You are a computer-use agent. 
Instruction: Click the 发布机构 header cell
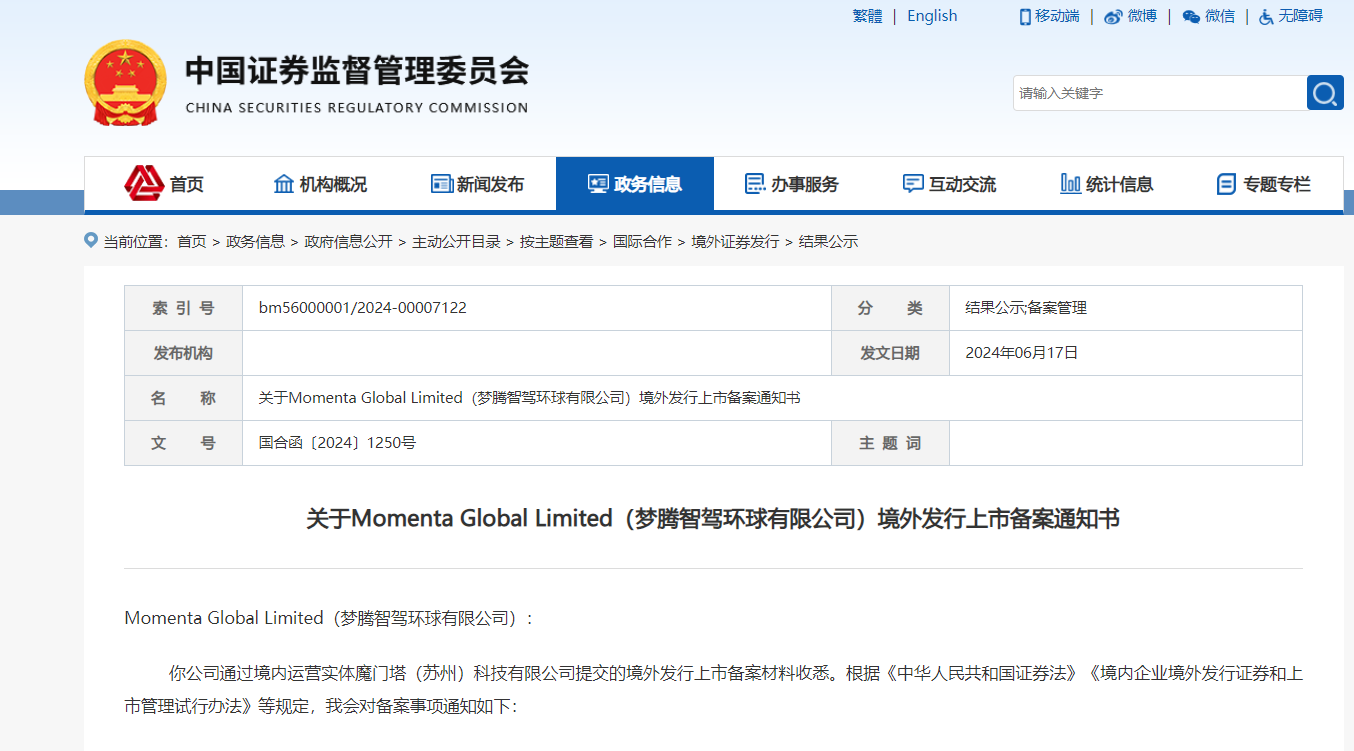tap(183, 353)
